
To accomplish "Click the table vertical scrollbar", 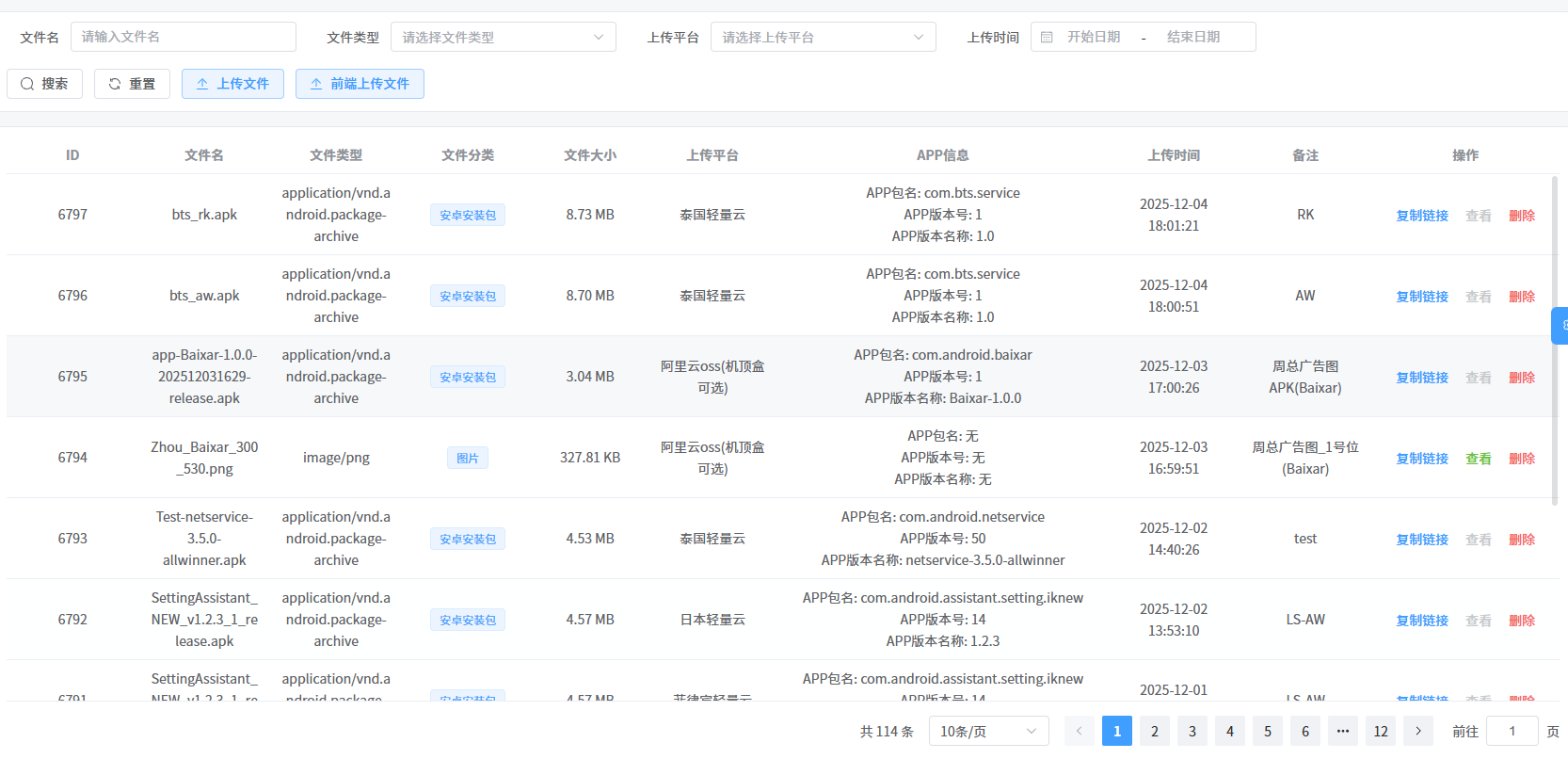I will 1554,339.
